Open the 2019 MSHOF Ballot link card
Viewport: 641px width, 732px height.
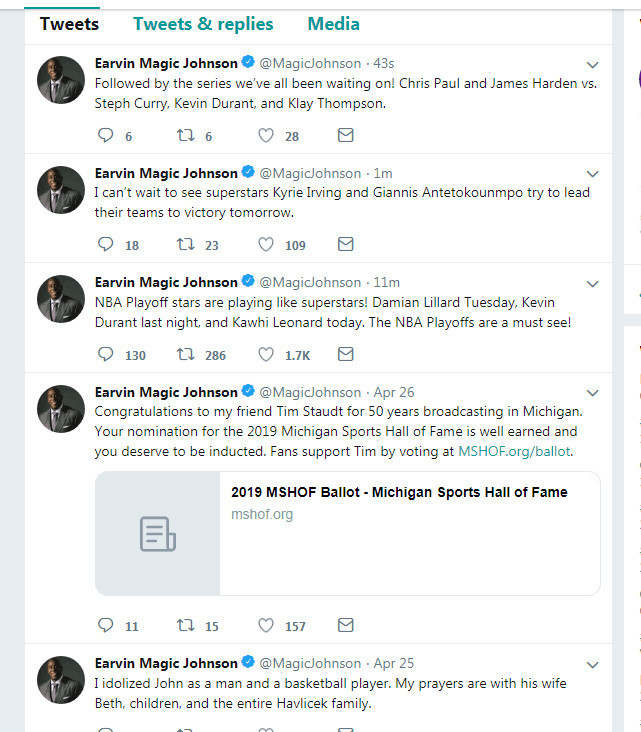pyautogui.click(x=347, y=533)
